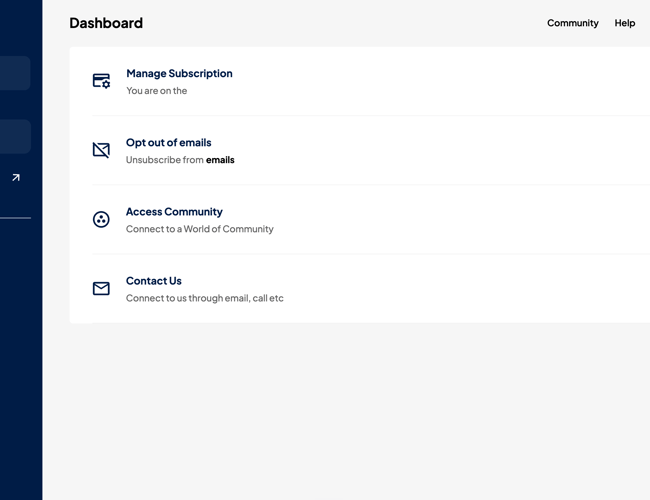650x500 pixels.
Task: Open Contact Us
Action: click(153, 281)
